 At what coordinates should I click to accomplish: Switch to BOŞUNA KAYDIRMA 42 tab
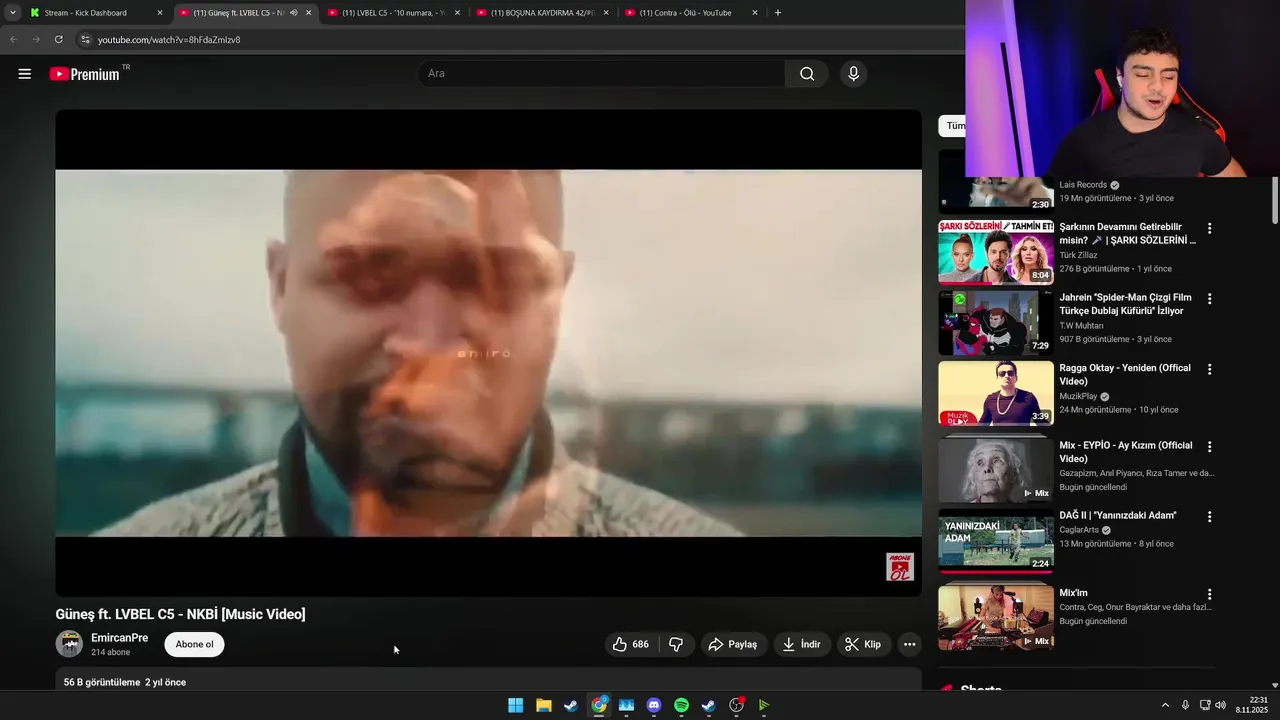[x=543, y=13]
